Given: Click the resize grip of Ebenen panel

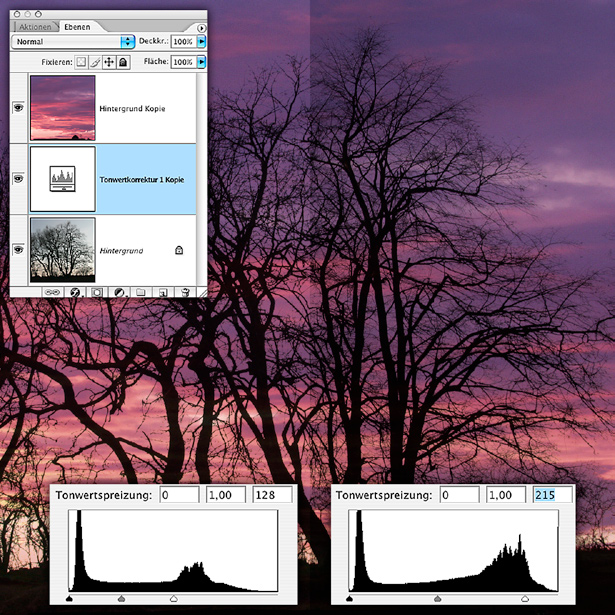Looking at the screenshot, I should 202,292.
